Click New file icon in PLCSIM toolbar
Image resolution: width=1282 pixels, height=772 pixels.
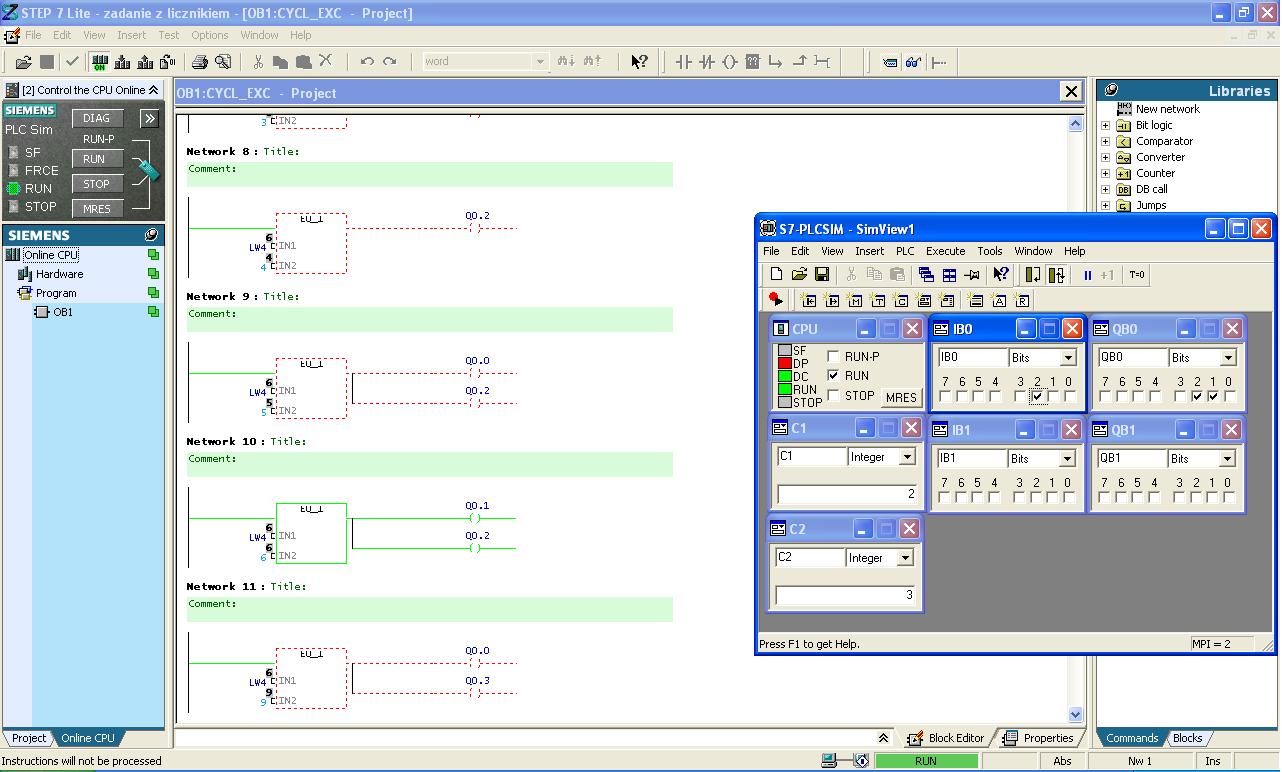click(776, 275)
